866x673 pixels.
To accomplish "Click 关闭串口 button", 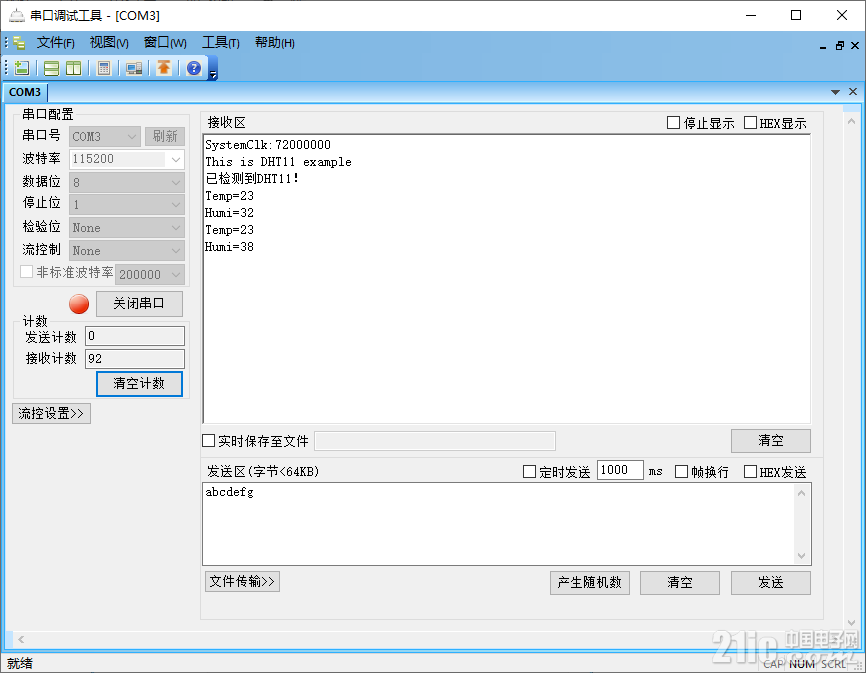I will (139, 304).
